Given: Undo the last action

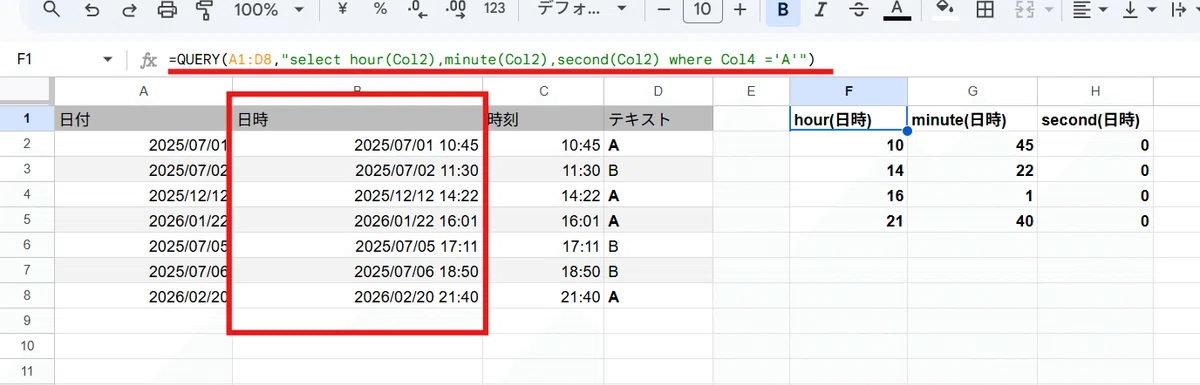Looking at the screenshot, I should [92, 10].
